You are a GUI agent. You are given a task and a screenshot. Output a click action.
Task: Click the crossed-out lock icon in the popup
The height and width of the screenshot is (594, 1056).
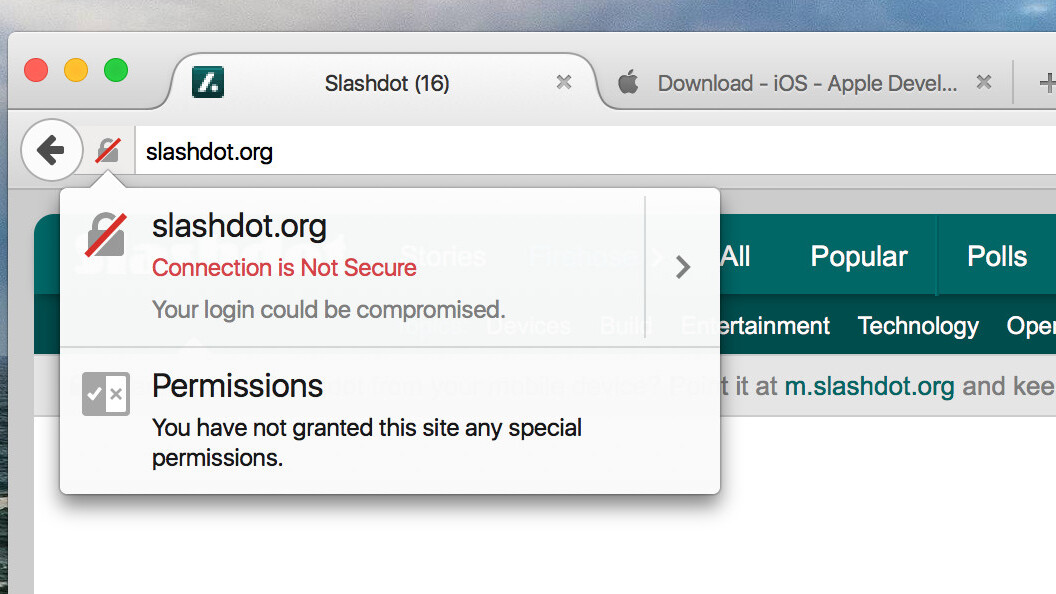point(105,235)
